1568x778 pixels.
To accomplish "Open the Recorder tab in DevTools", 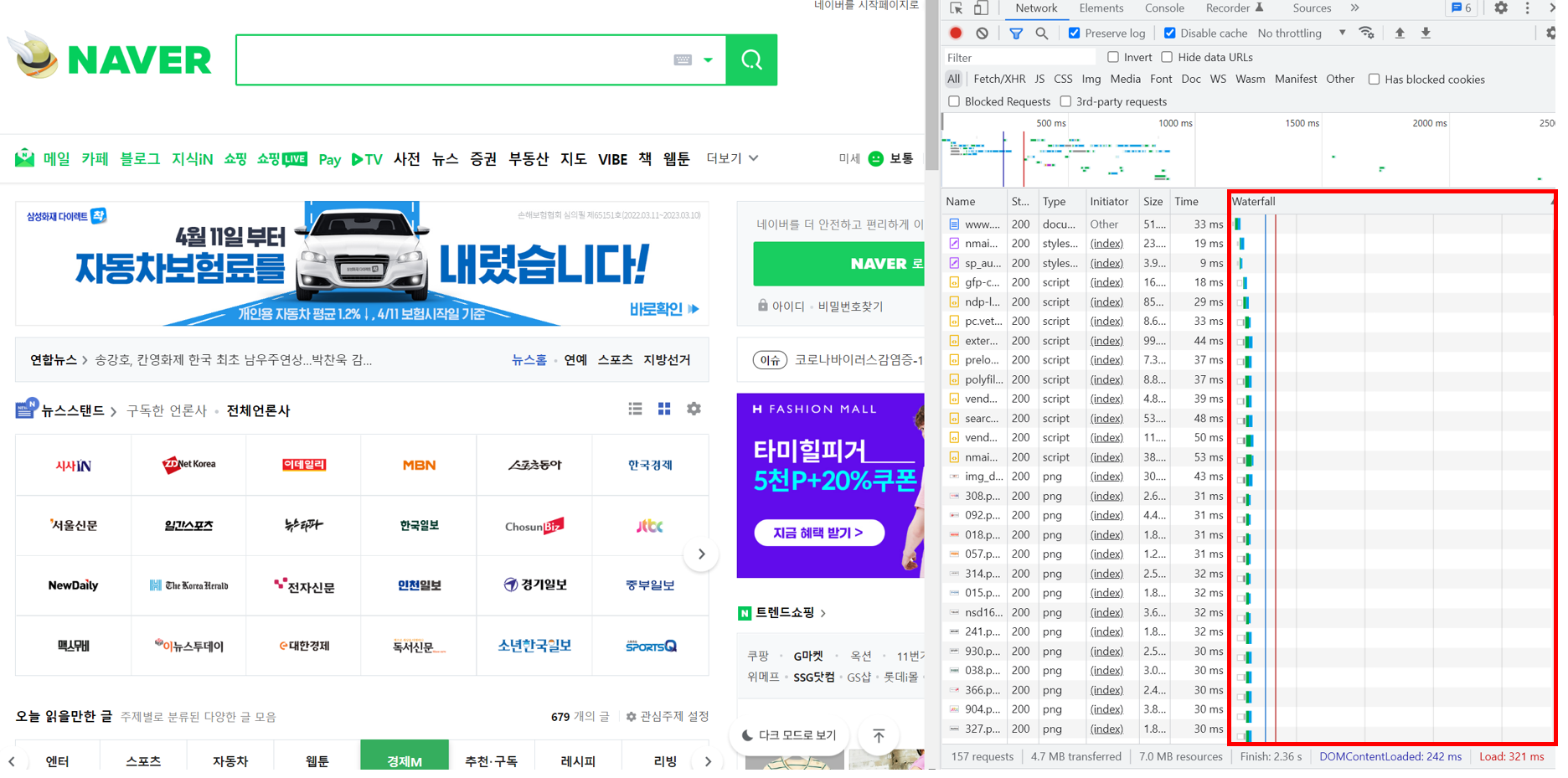I will pyautogui.click(x=1234, y=8).
